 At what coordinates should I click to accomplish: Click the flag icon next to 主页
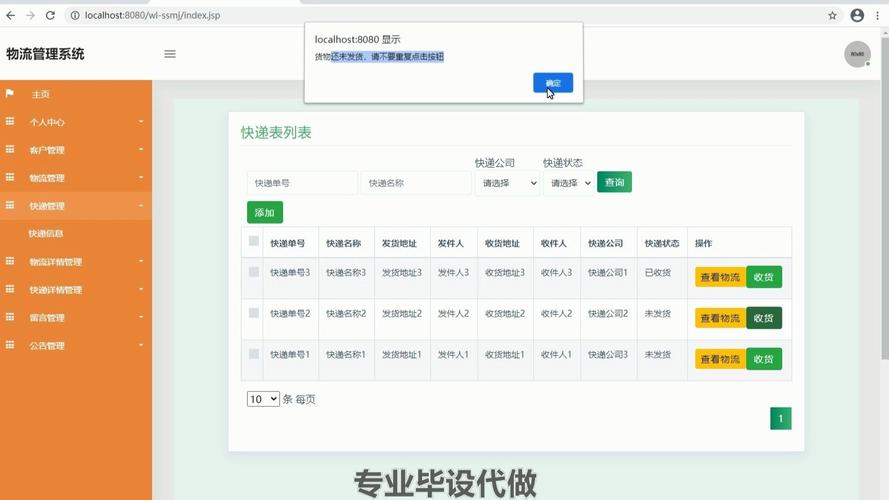tap(10, 94)
